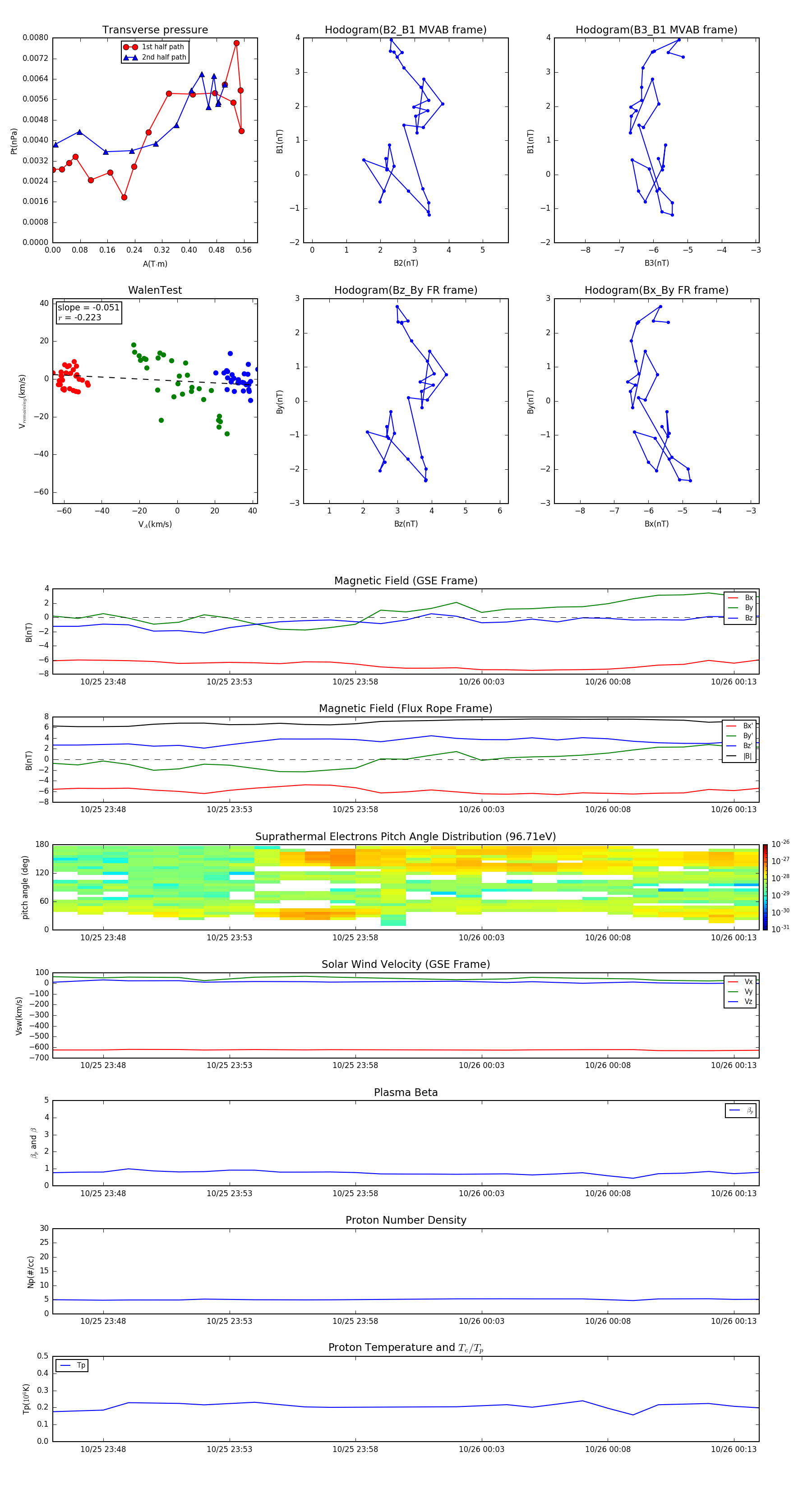Select the "Tp" legend entry
Screen dimensions: 812x1489
pyautogui.click(x=73, y=1365)
